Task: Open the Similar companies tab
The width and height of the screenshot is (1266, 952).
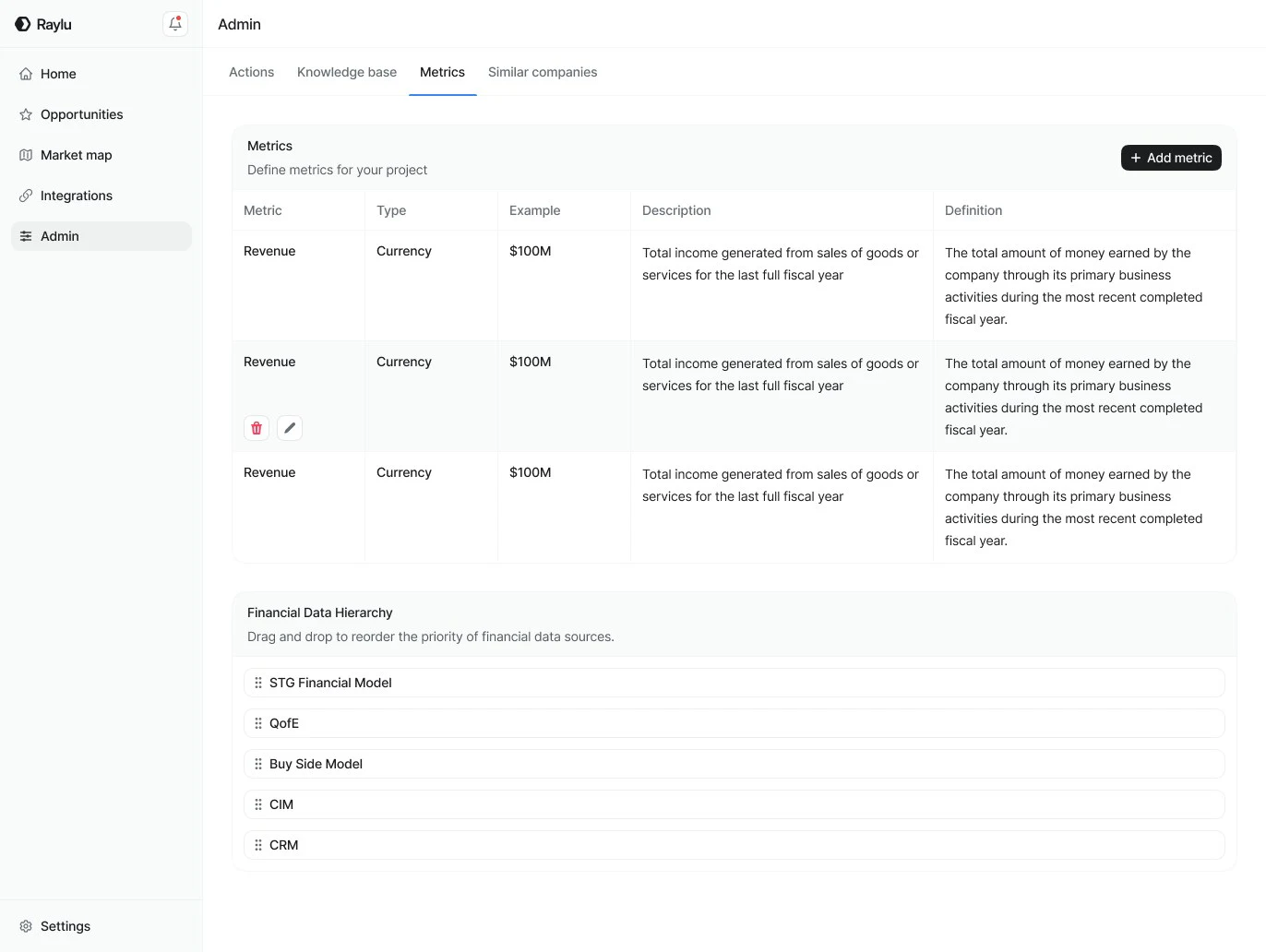Action: (543, 72)
